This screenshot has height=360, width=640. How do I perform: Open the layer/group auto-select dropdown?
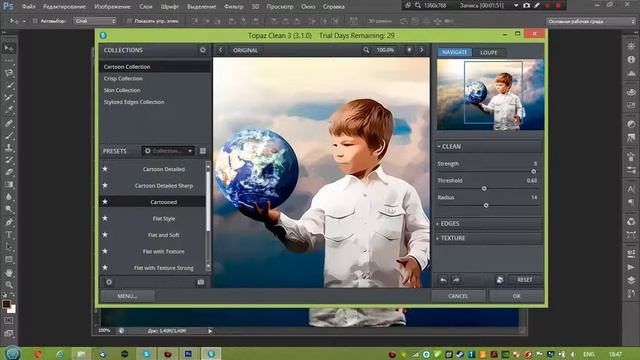click(95, 21)
